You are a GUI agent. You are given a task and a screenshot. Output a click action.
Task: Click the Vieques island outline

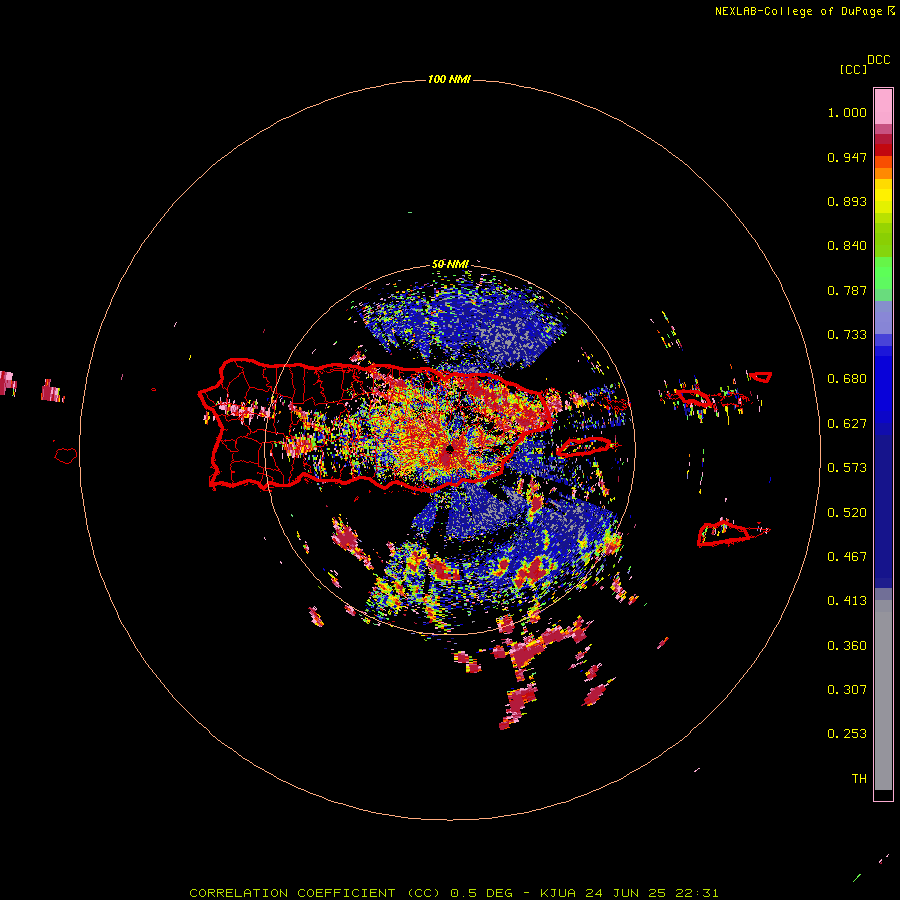(585, 446)
